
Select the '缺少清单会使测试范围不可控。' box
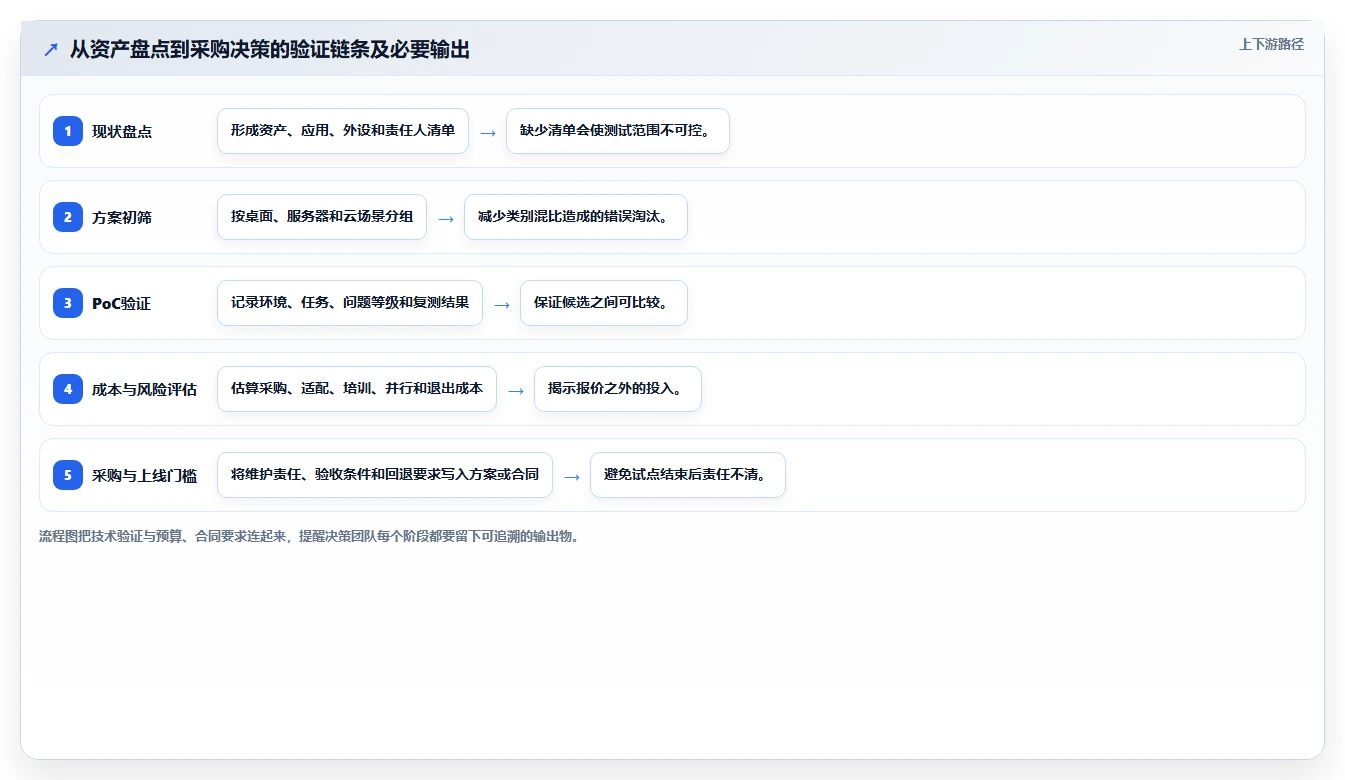coord(618,131)
